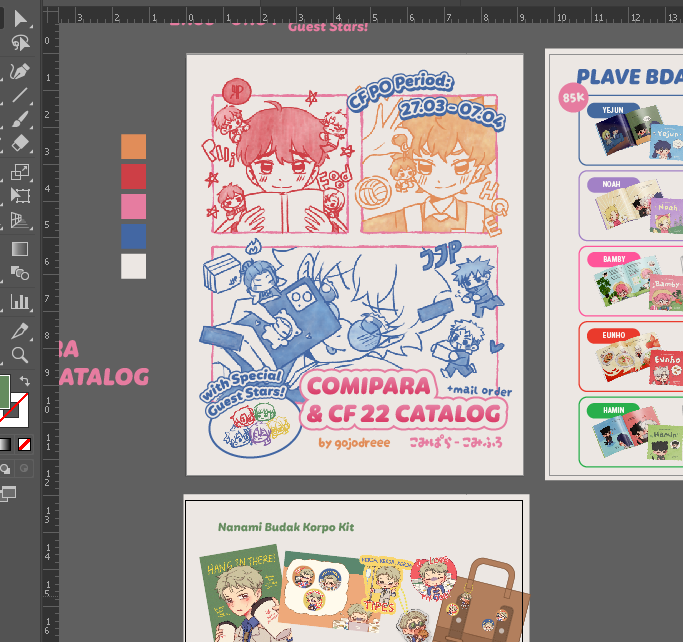Apply Gradient using button below fill box
Viewport: 683px width, 642px height.
(5, 445)
